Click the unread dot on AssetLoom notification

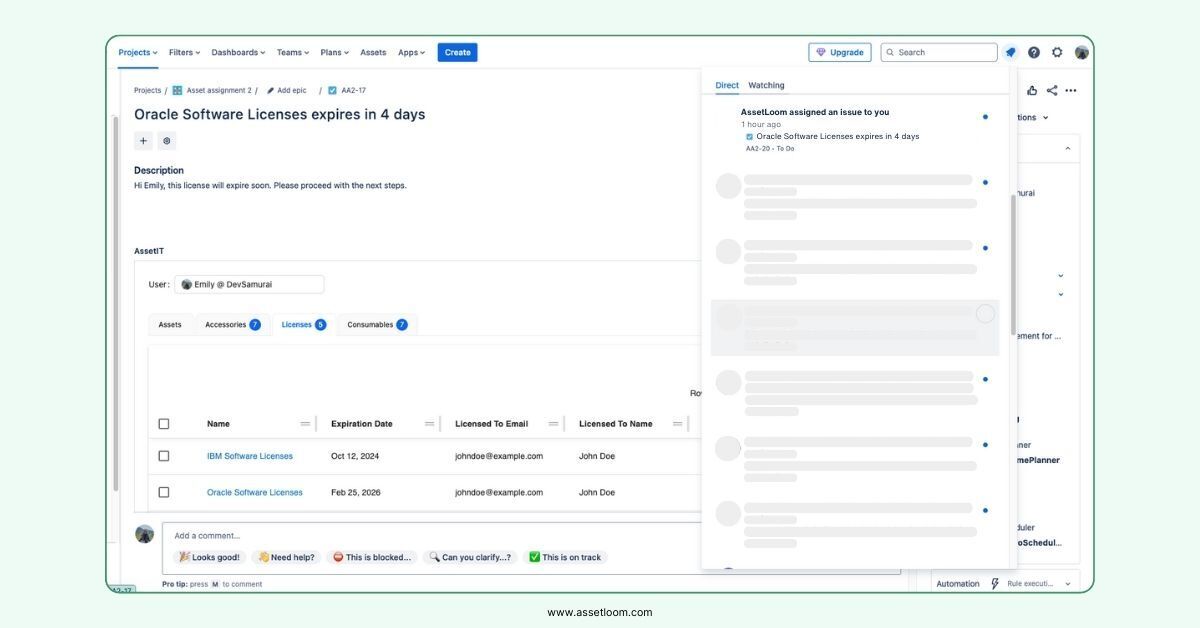985,117
